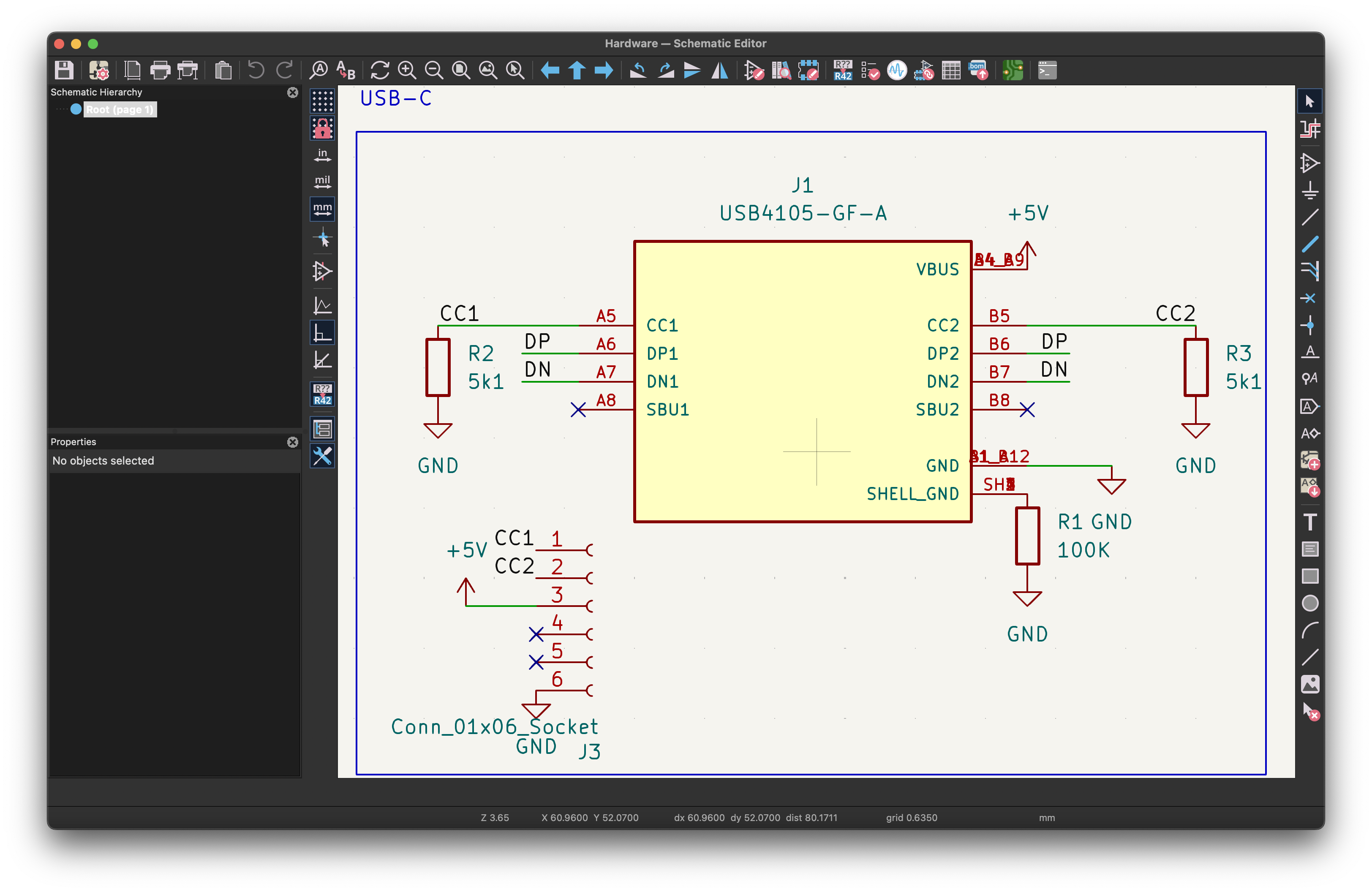Refresh the schematic view
Image resolution: width=1372 pixels, height=892 pixels.
[380, 70]
